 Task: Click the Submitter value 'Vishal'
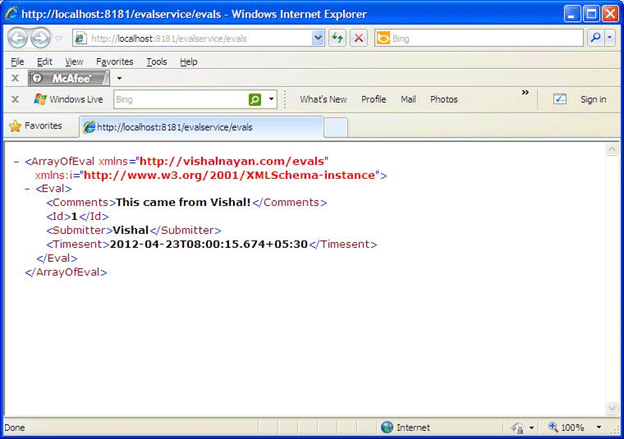point(131,230)
